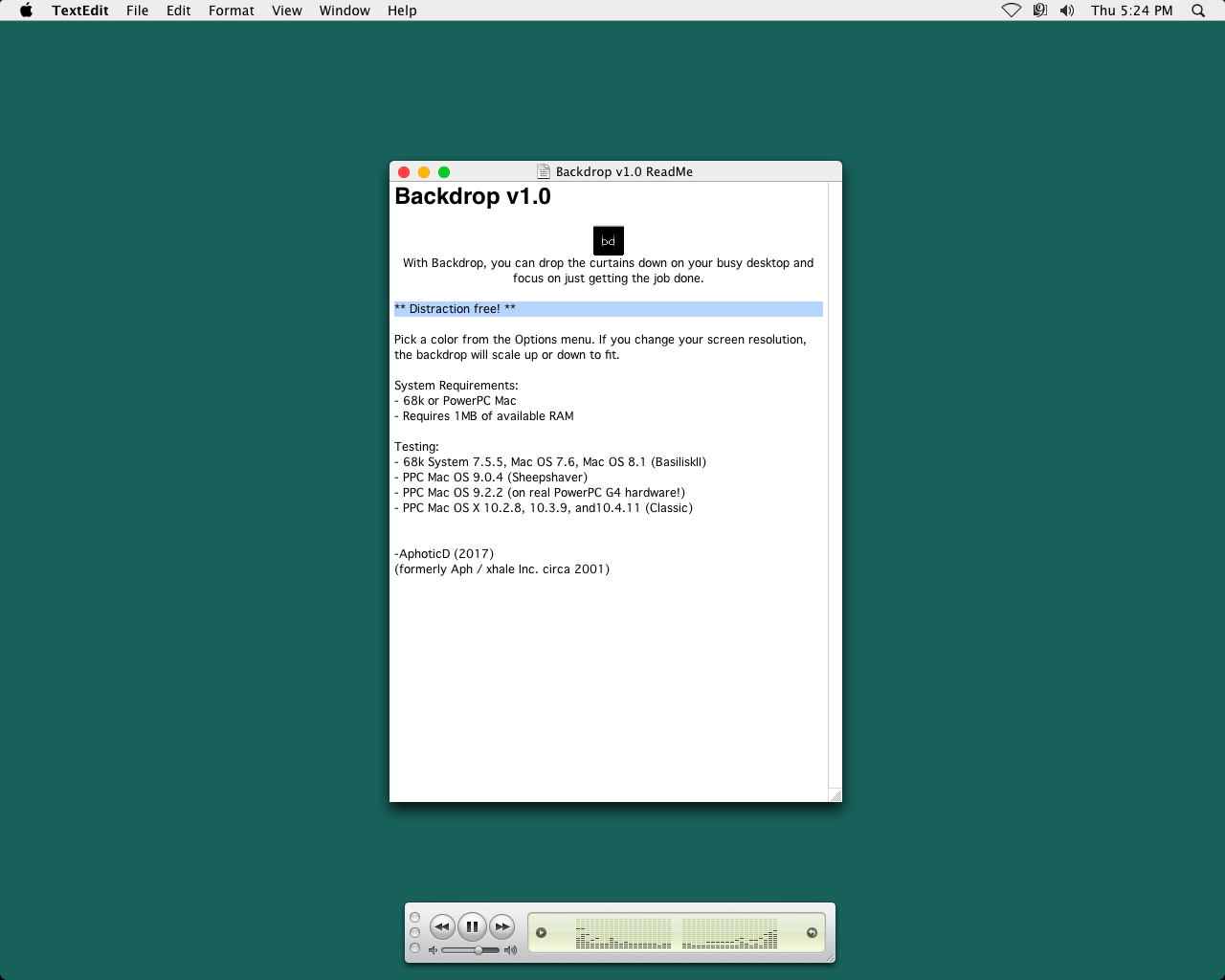The height and width of the screenshot is (980, 1225).
Task: Click the document proxy icon in title bar
Action: point(544,172)
